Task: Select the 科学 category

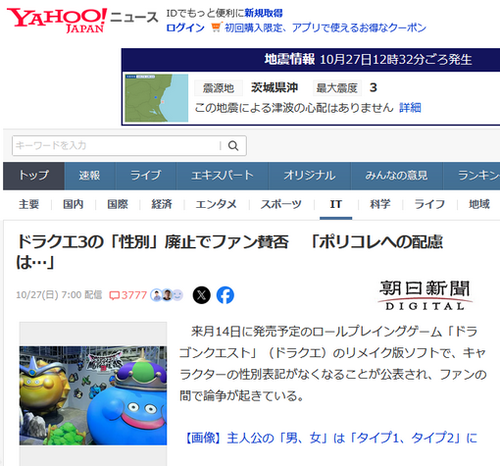Action: click(x=380, y=204)
